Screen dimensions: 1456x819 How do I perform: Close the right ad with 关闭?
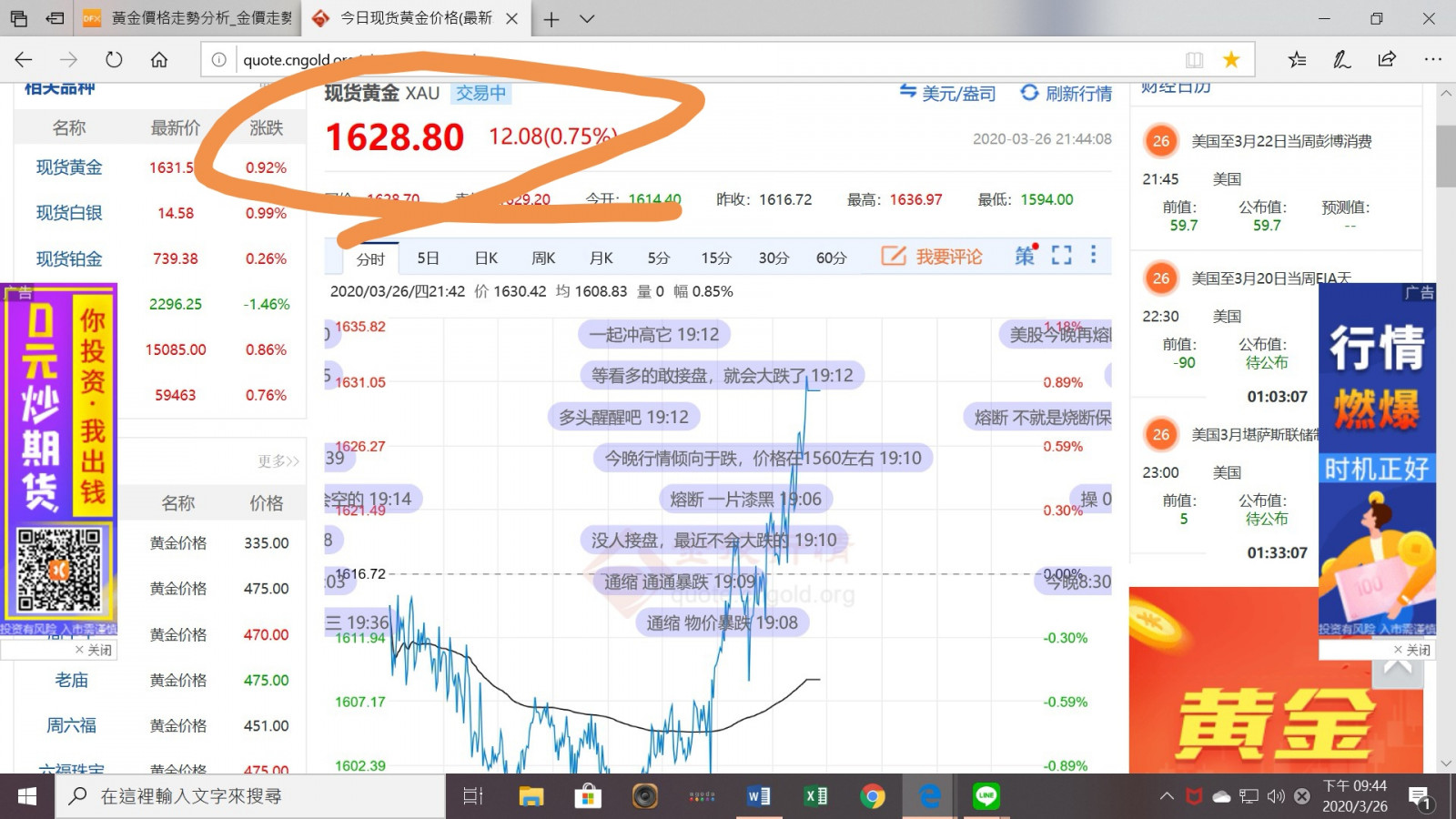pyautogui.click(x=1412, y=650)
